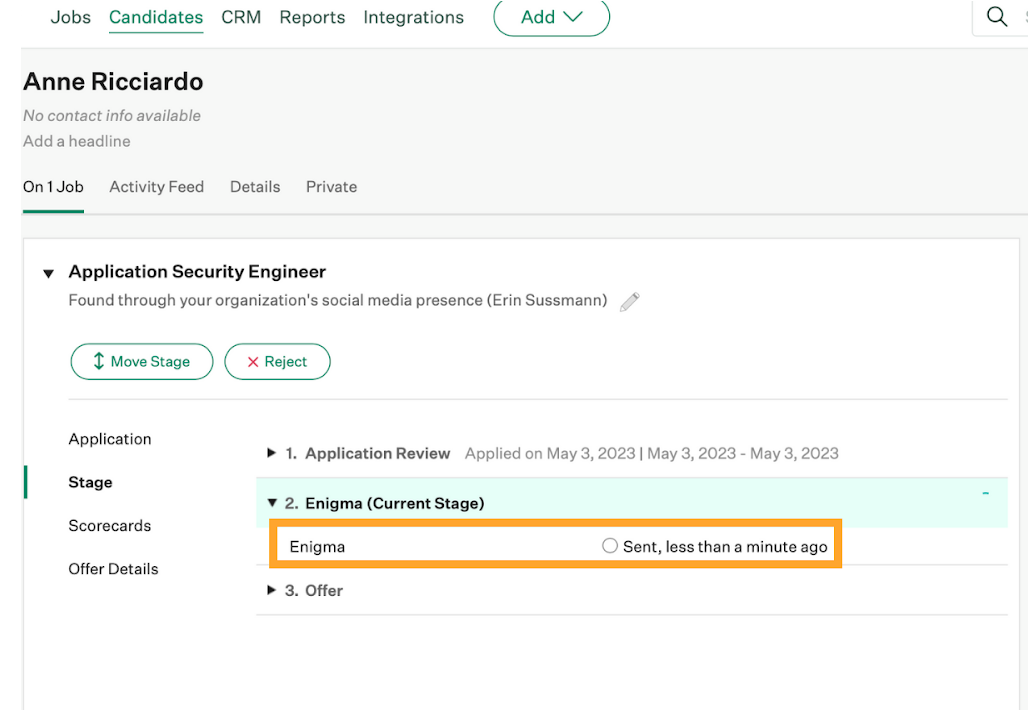Select the Sent radio next to Enigma
Viewport: 1028px width, 710px height.
tap(609, 545)
